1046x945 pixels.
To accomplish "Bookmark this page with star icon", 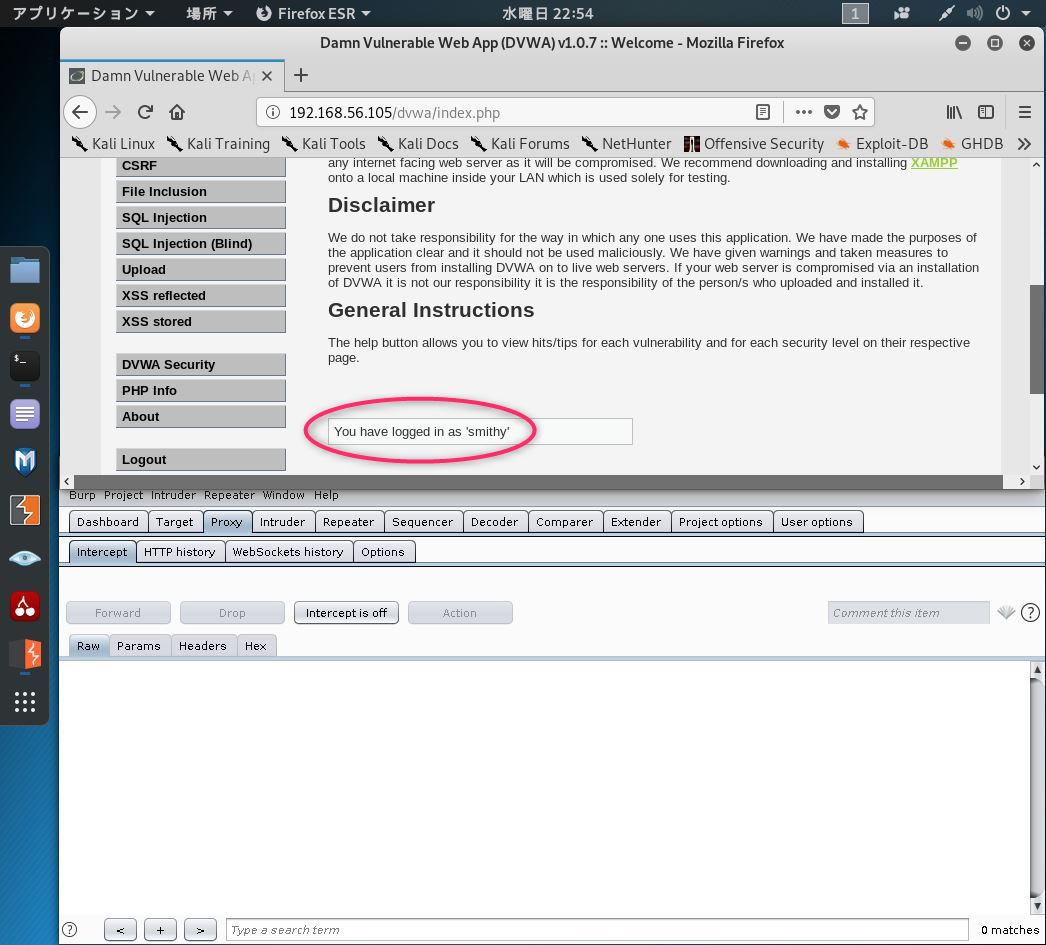I will 860,112.
